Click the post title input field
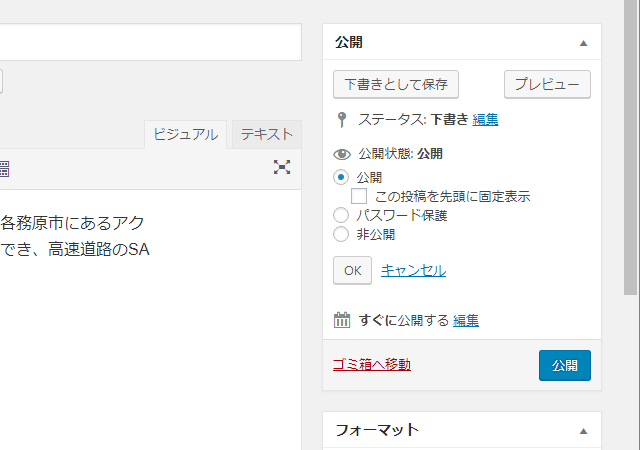Viewport: 640px width, 450px height. click(150, 43)
